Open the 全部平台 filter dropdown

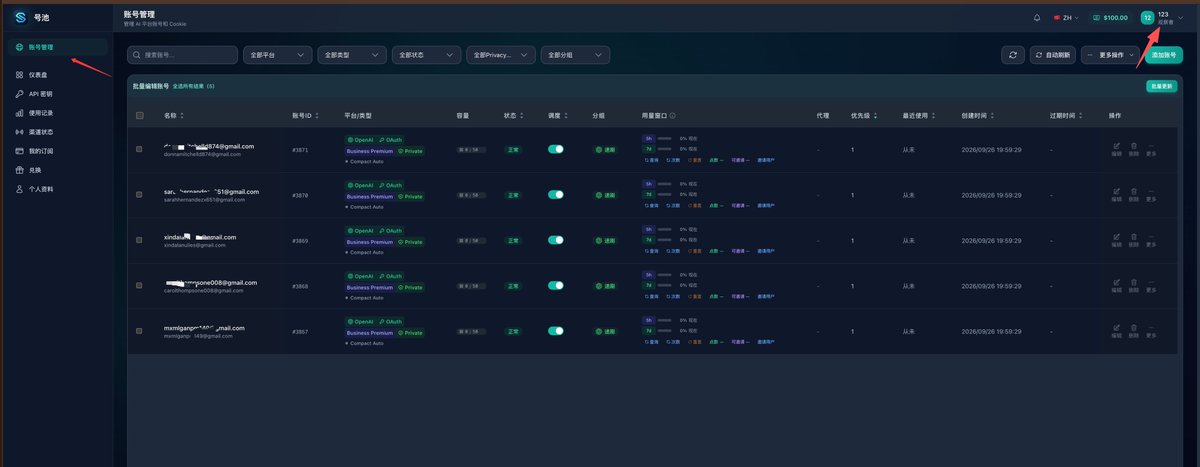coord(278,55)
